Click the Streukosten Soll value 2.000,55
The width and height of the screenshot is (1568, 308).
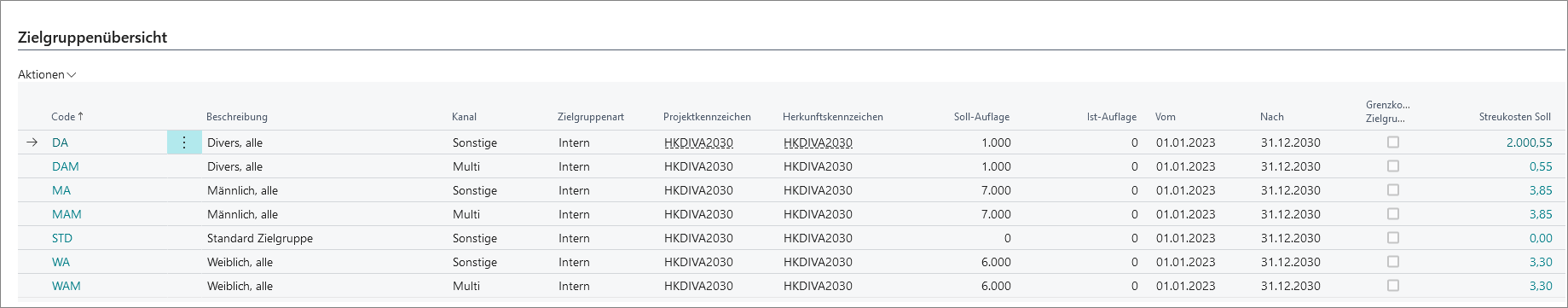pyautogui.click(x=1530, y=142)
